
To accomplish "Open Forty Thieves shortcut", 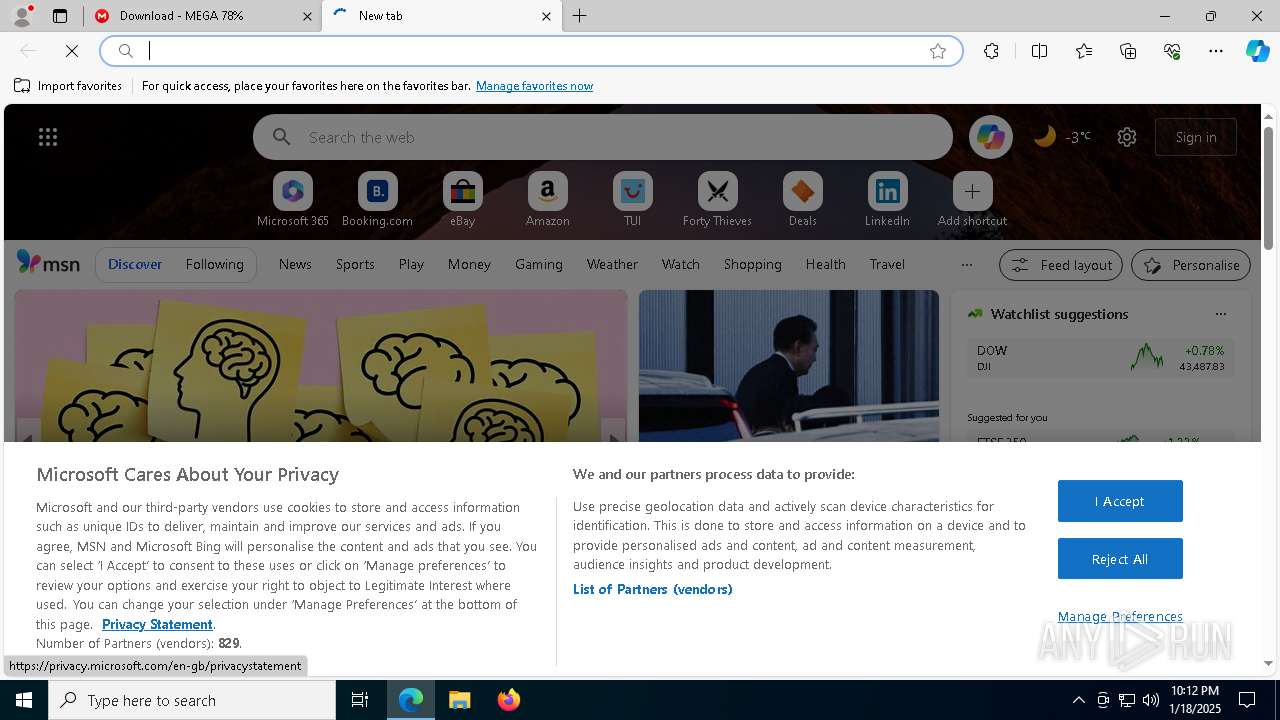I will click(718, 199).
